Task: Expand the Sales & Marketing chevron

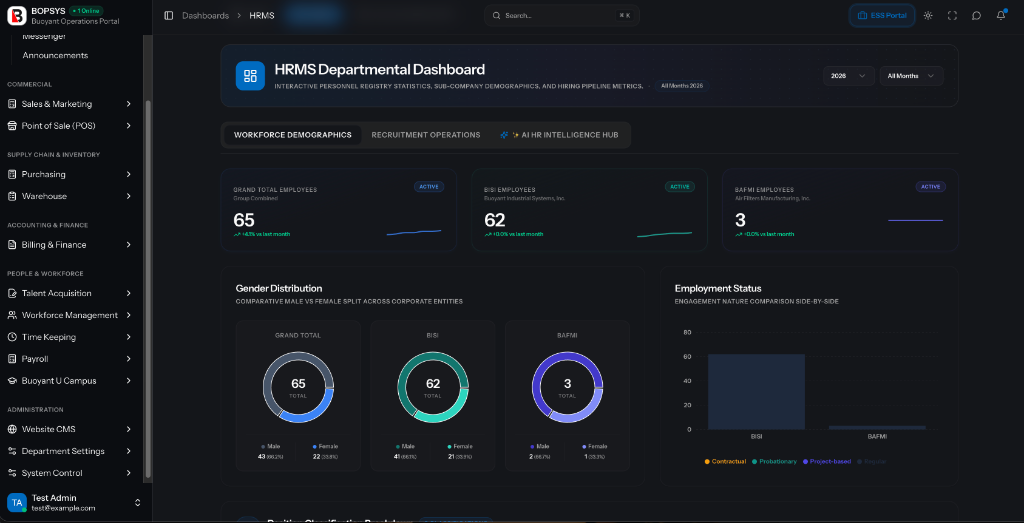Action: coord(129,104)
